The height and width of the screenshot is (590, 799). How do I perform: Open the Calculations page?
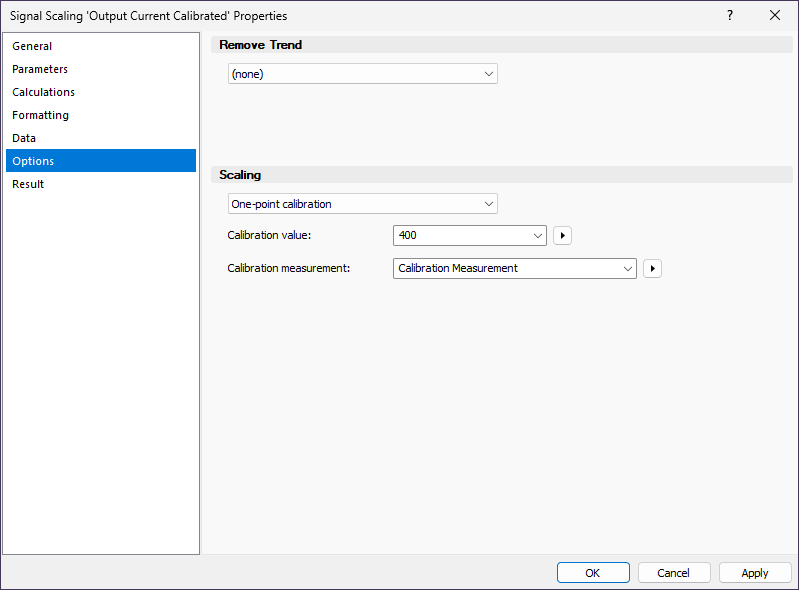tap(43, 92)
